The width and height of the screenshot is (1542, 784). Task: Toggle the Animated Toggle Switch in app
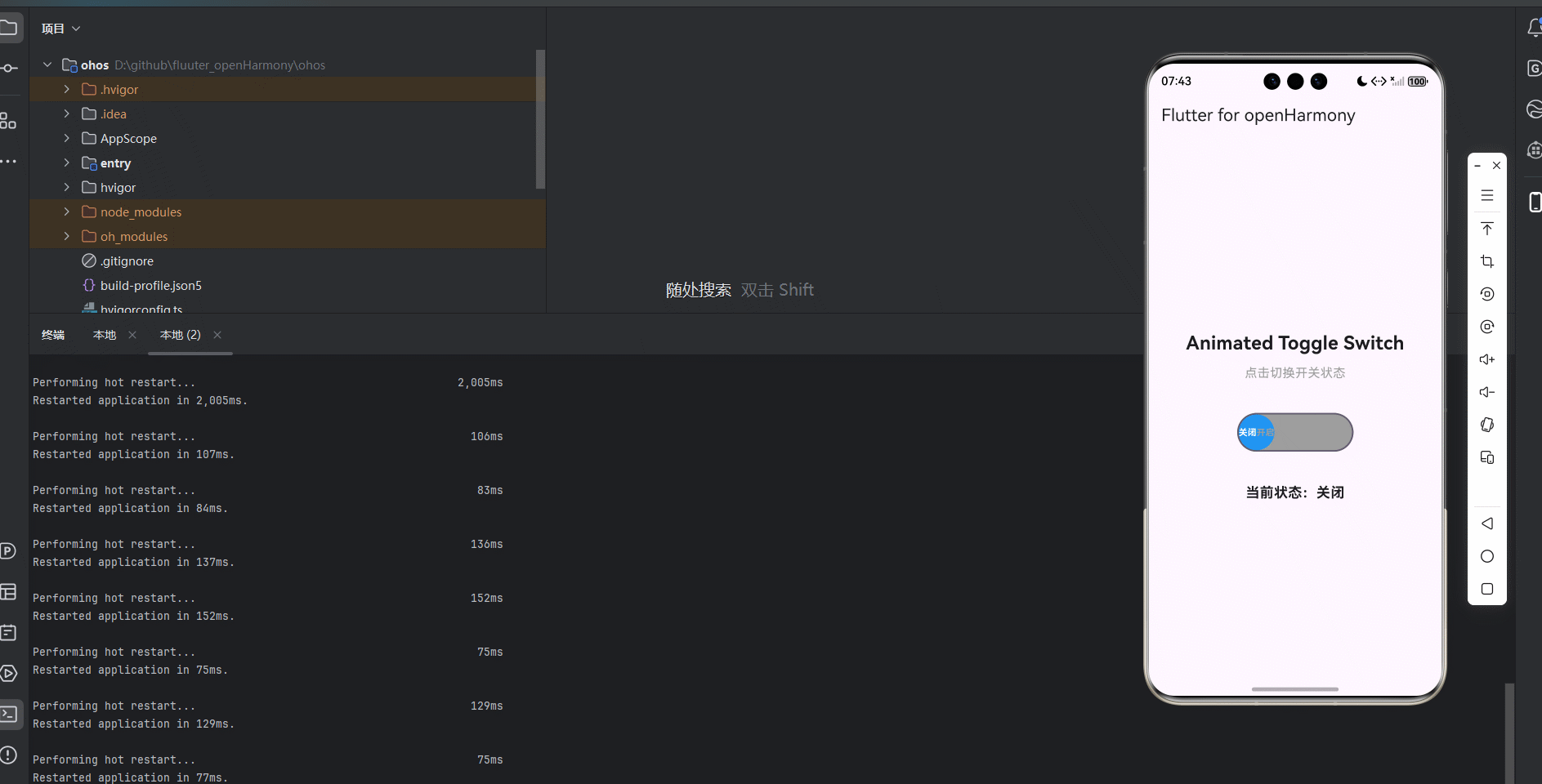pos(1295,432)
